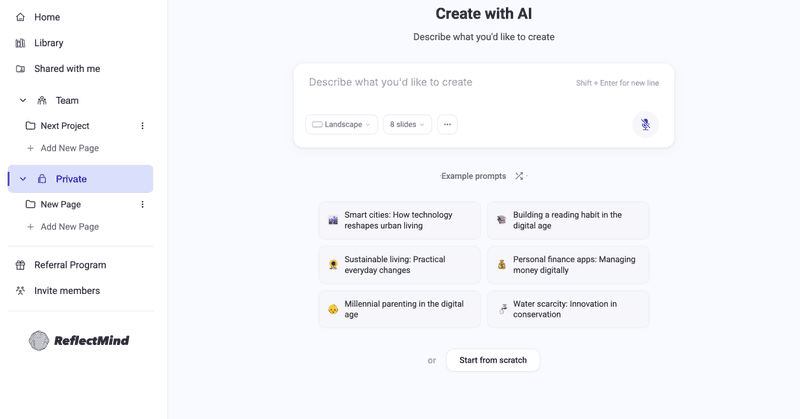Choose Millennial parenting example prompt
800x419 pixels.
(x=399, y=309)
